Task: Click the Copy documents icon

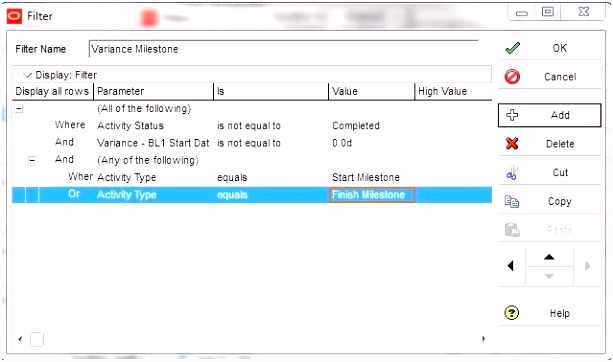Action: pos(512,201)
